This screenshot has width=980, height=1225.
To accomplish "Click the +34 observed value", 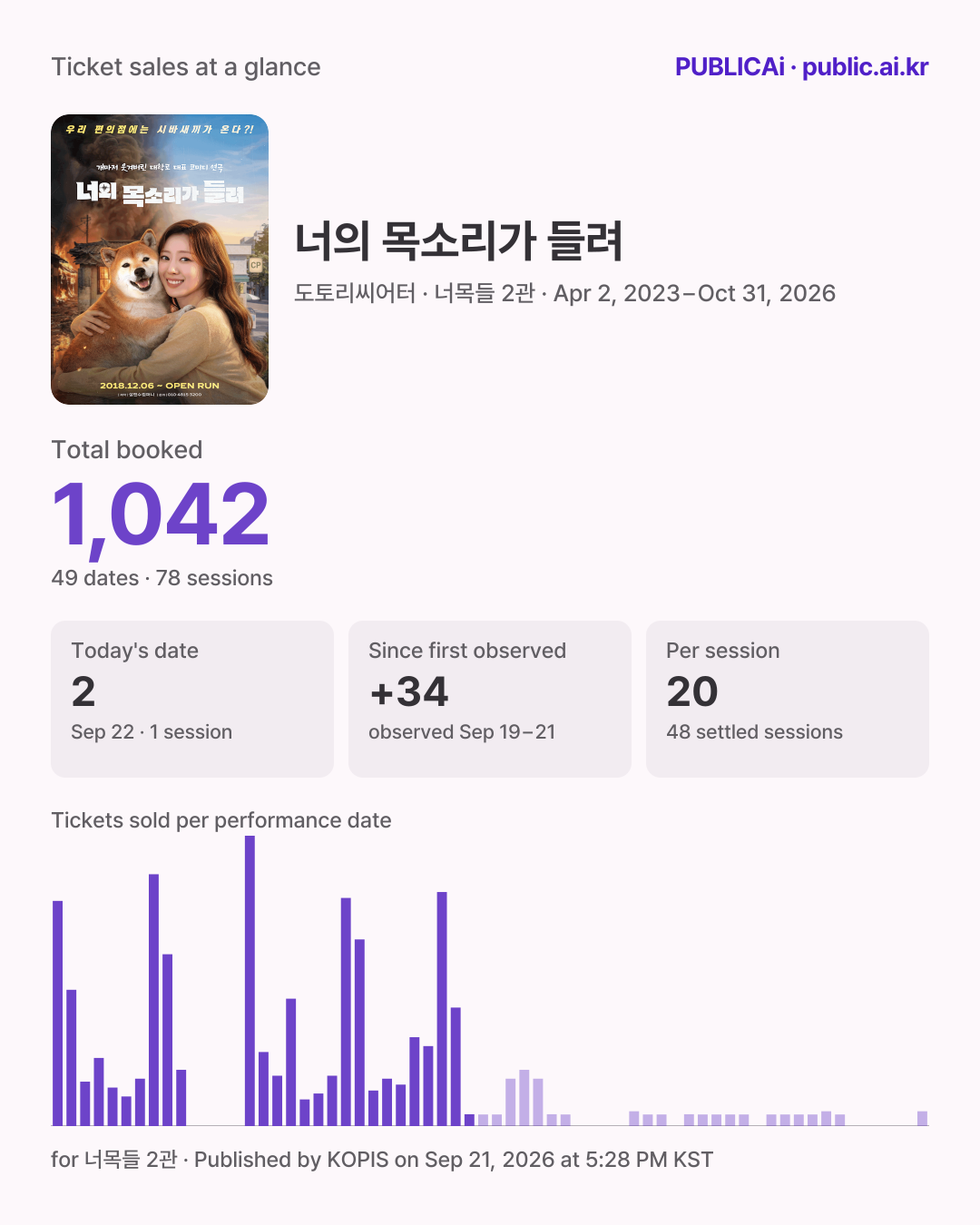I will tap(408, 692).
